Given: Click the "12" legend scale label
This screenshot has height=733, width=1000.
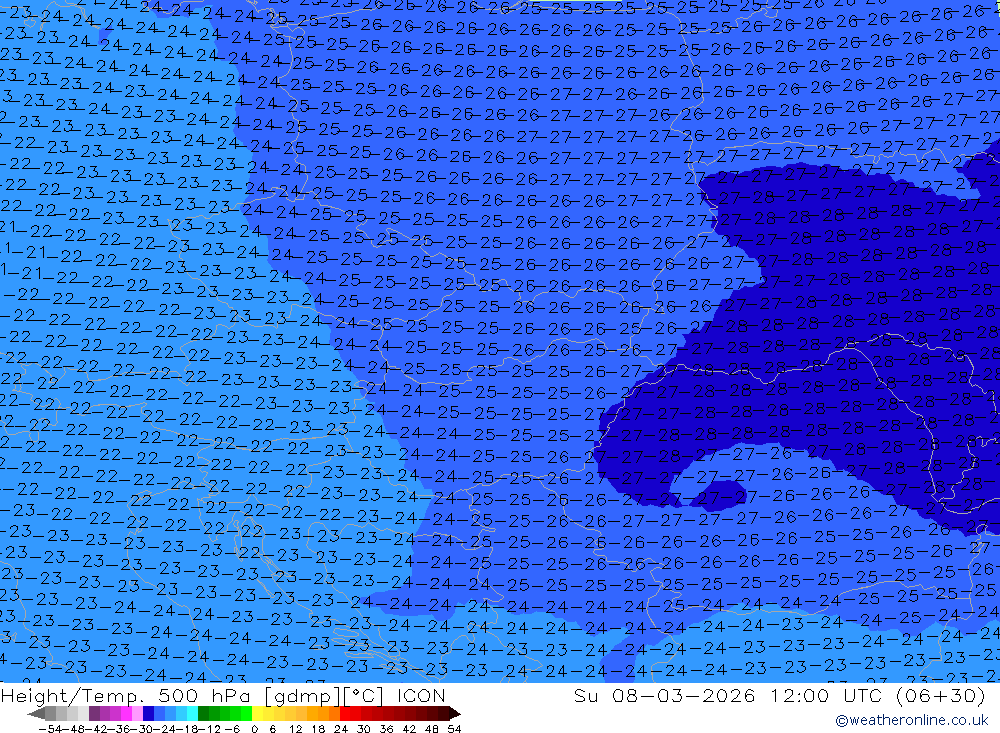Looking at the screenshot, I should 296,729.
